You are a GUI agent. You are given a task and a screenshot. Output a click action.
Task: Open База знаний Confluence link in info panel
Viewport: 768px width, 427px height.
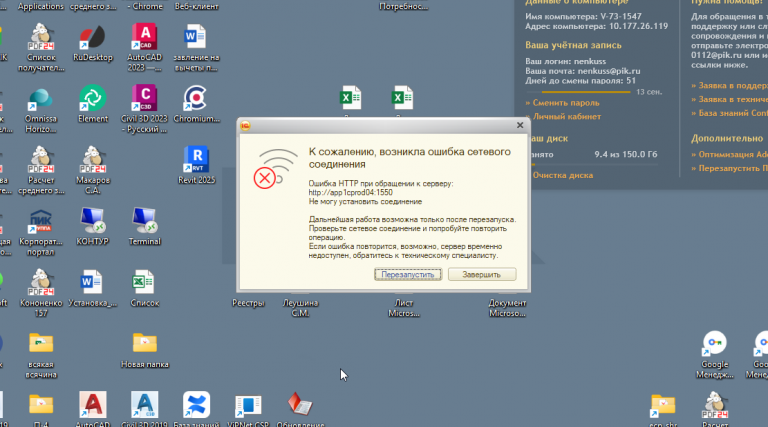click(729, 113)
